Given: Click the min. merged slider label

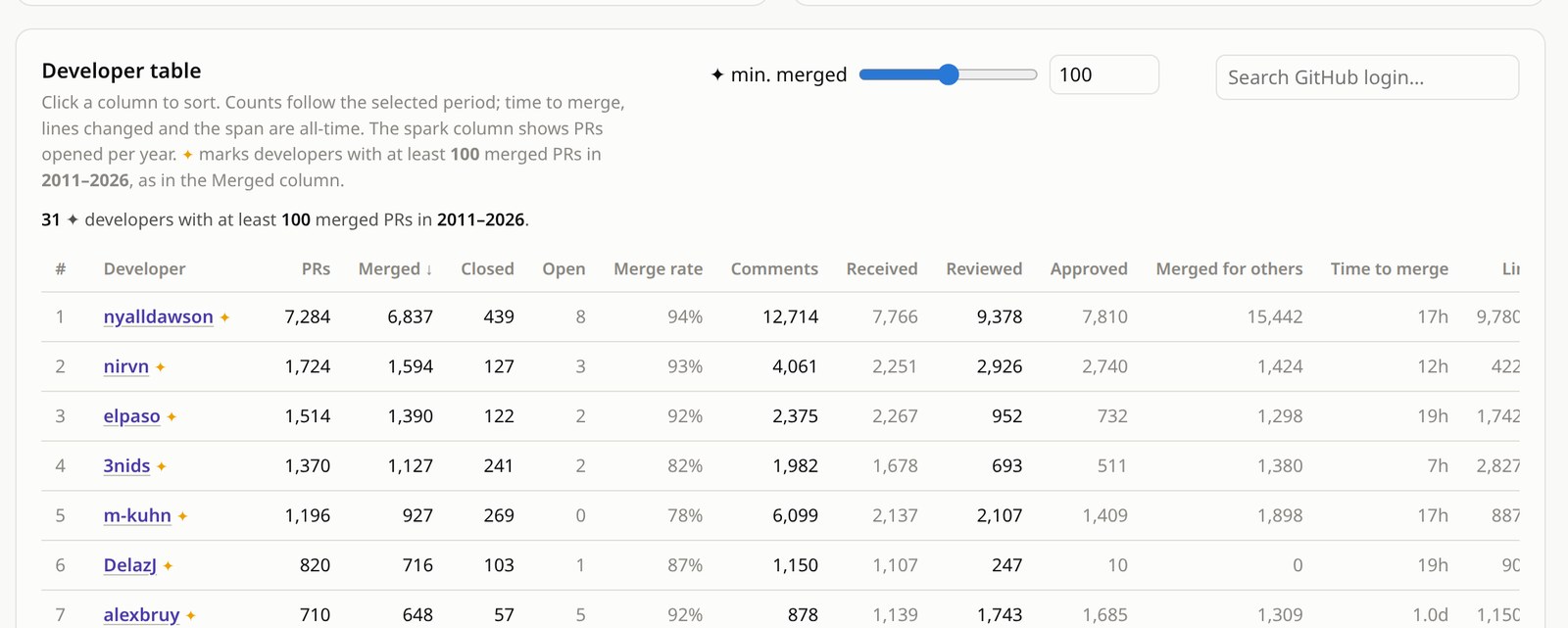Looking at the screenshot, I should point(778,74).
